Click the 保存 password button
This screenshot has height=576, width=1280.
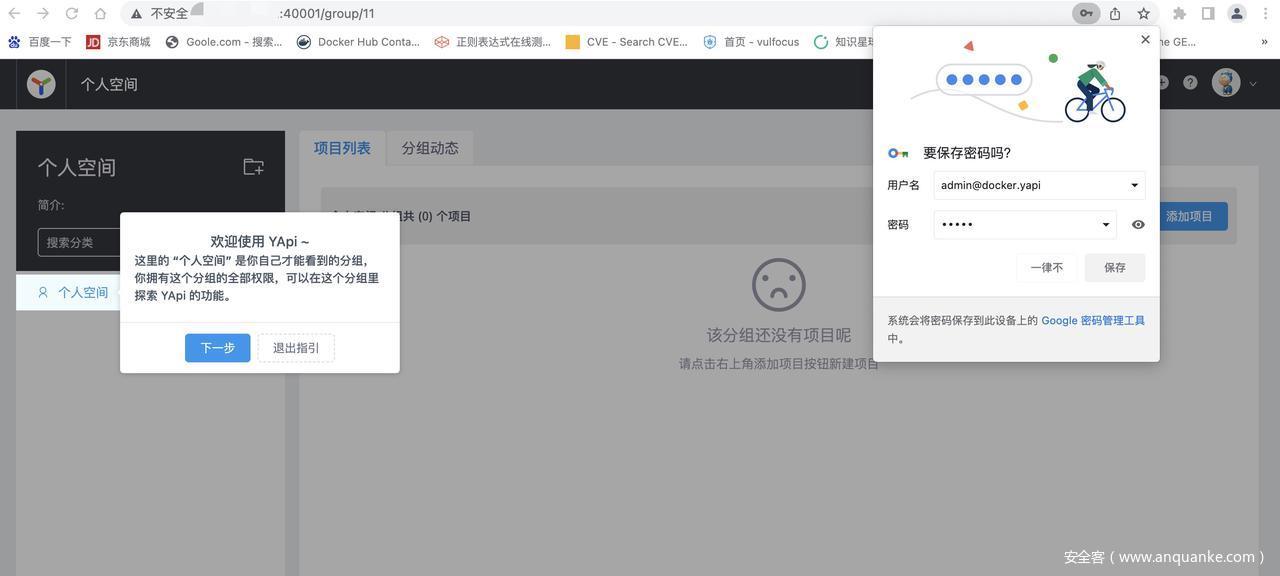click(1114, 268)
